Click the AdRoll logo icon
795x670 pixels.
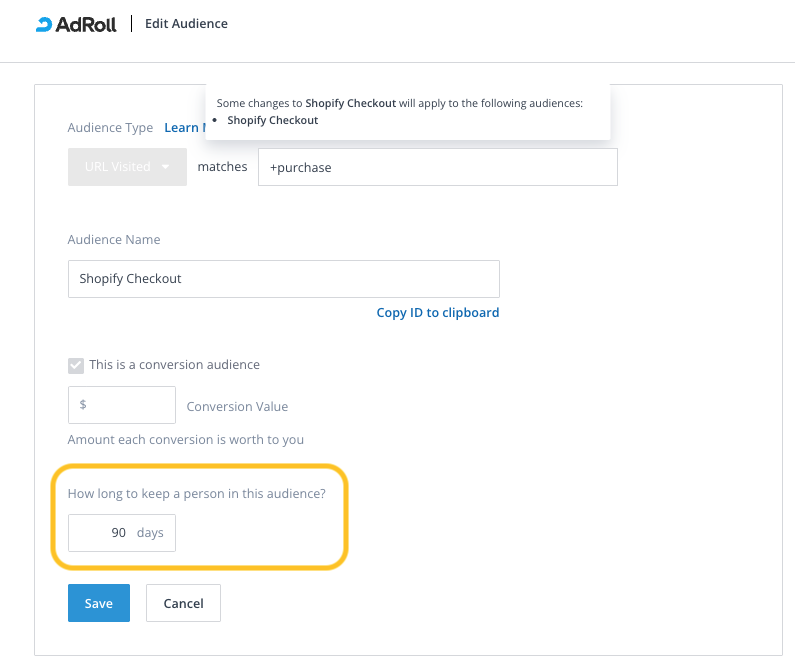pos(44,24)
